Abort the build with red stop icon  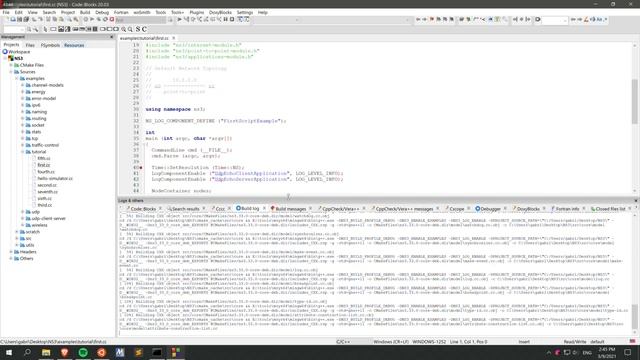pyautogui.click(x=112, y=19)
